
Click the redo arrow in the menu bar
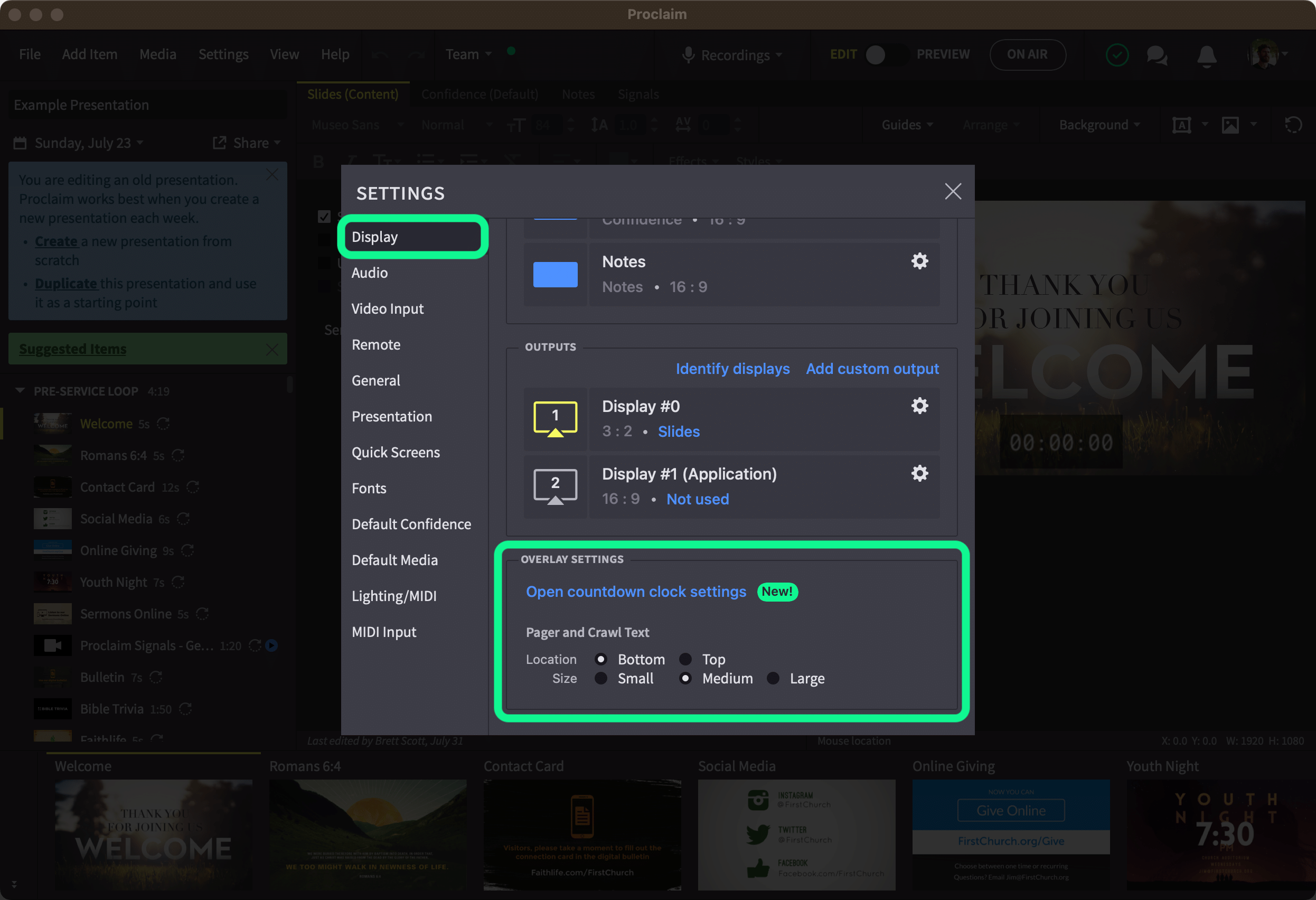pyautogui.click(x=417, y=54)
